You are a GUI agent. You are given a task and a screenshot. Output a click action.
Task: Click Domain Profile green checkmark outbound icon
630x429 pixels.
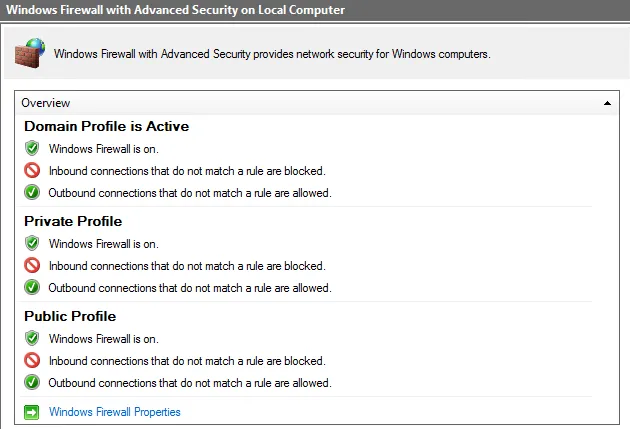pos(32,193)
